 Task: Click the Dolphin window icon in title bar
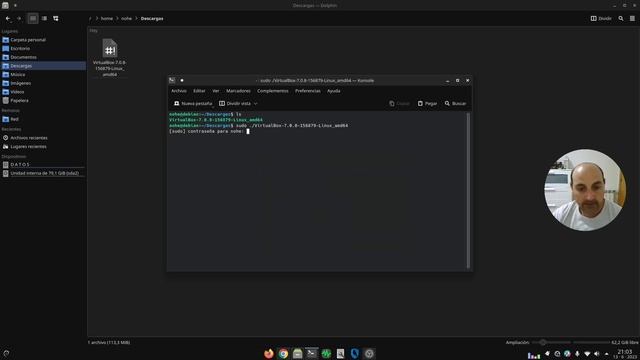(5, 5)
